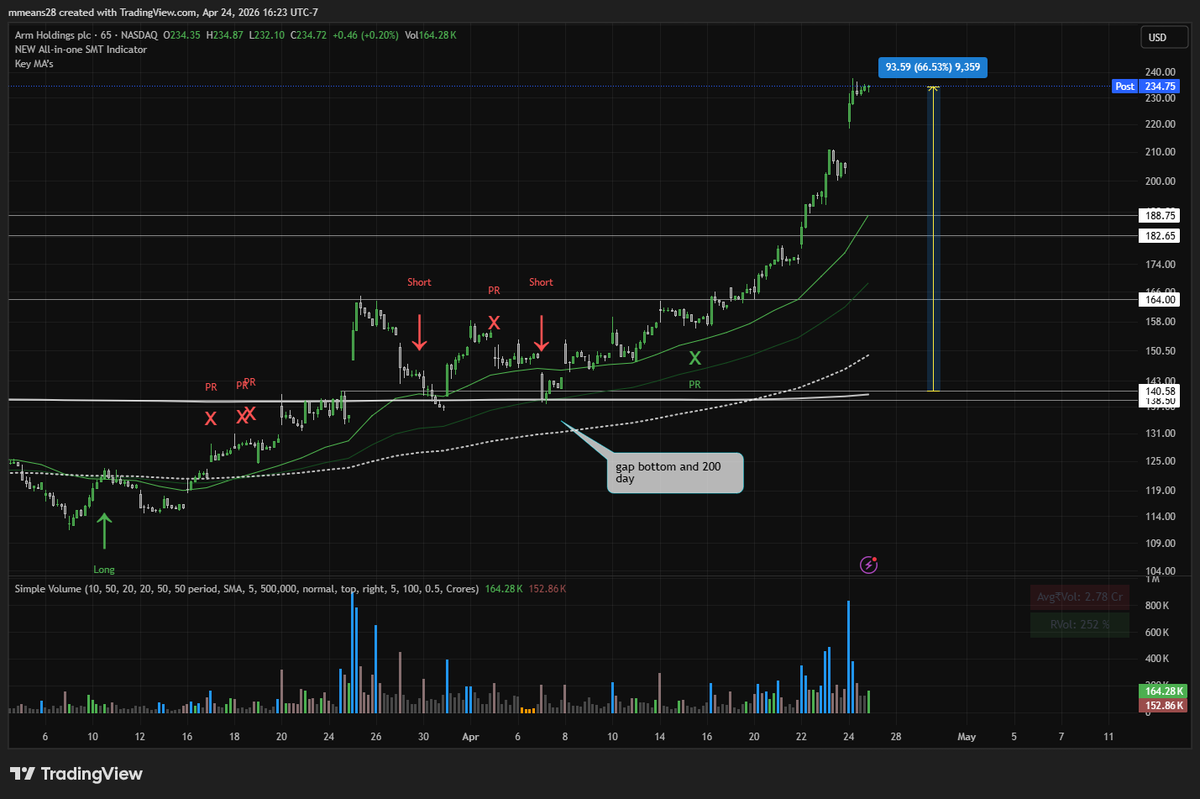This screenshot has height=799, width=1200.
Task: Click the RVol: 252 % box
Action: (1079, 625)
